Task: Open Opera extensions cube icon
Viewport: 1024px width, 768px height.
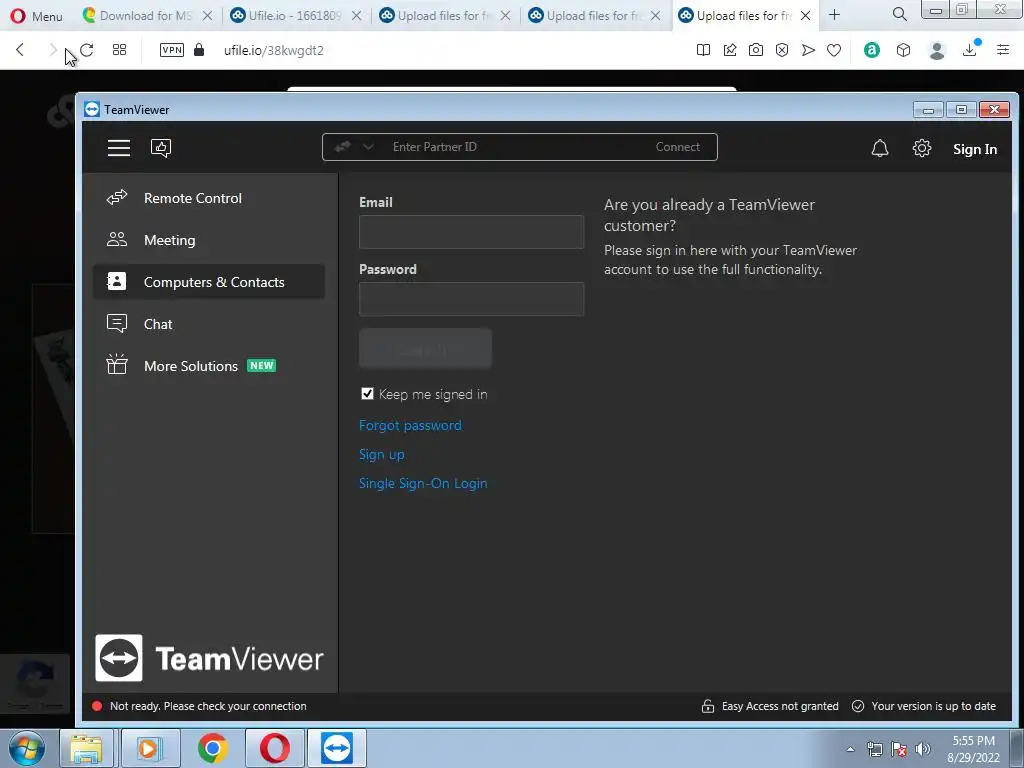Action: 903,50
